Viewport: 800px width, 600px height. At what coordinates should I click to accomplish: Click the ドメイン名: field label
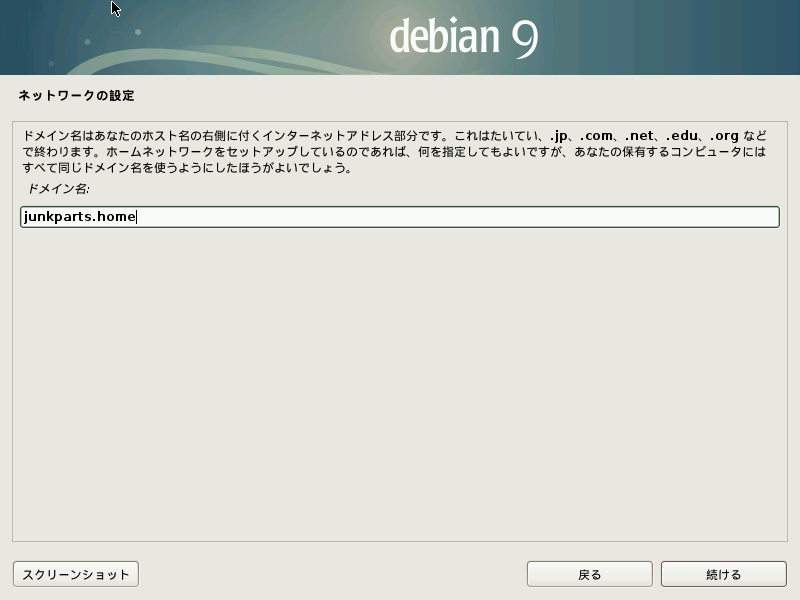point(58,189)
